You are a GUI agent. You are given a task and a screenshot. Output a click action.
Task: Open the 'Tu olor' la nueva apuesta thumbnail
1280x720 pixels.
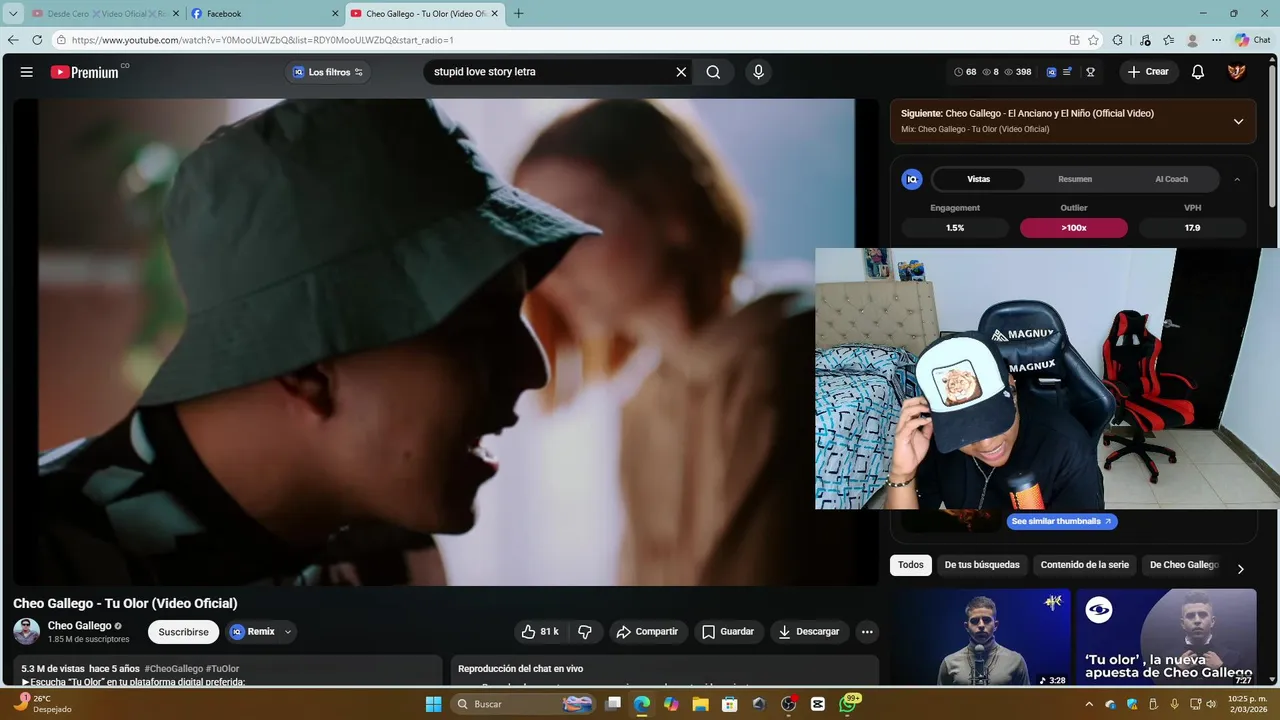(1166, 637)
